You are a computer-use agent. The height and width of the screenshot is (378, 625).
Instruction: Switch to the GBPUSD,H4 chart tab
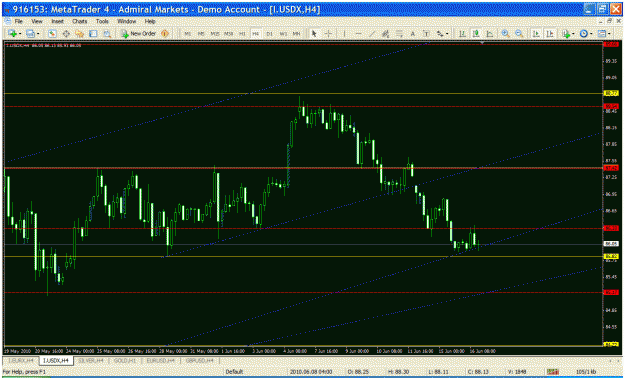click(x=199, y=360)
